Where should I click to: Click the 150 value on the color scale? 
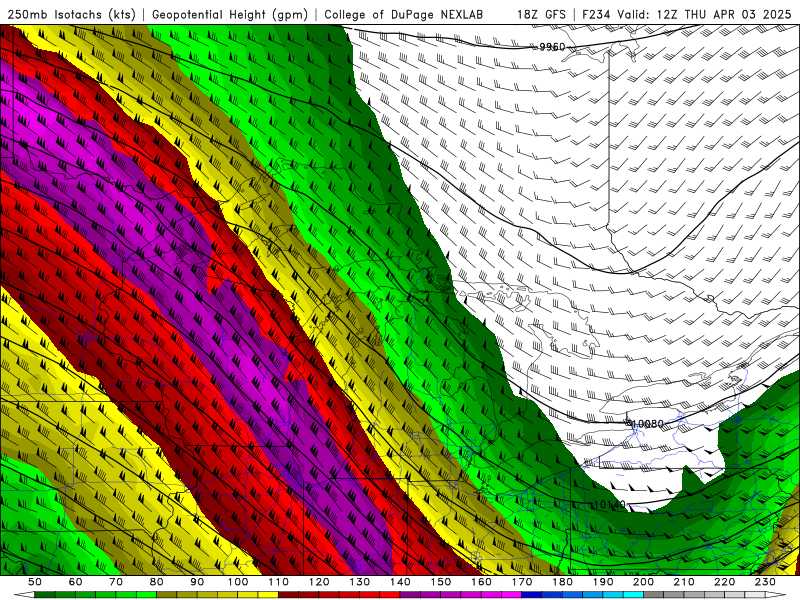click(441, 582)
